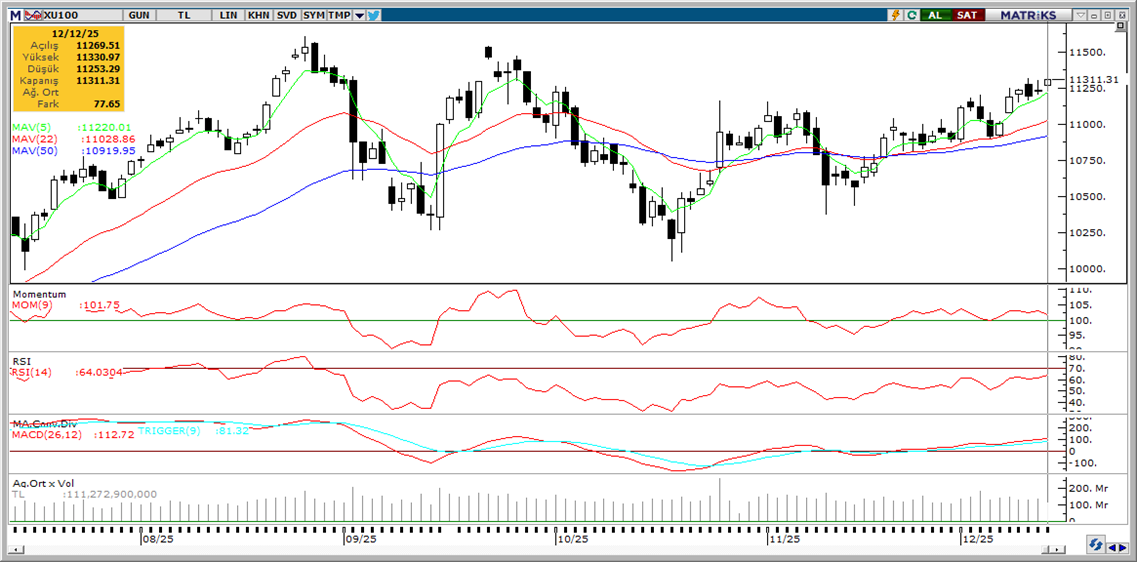Click the lightning bolt quick-order icon
This screenshot has width=1137, height=562.
pyautogui.click(x=896, y=15)
